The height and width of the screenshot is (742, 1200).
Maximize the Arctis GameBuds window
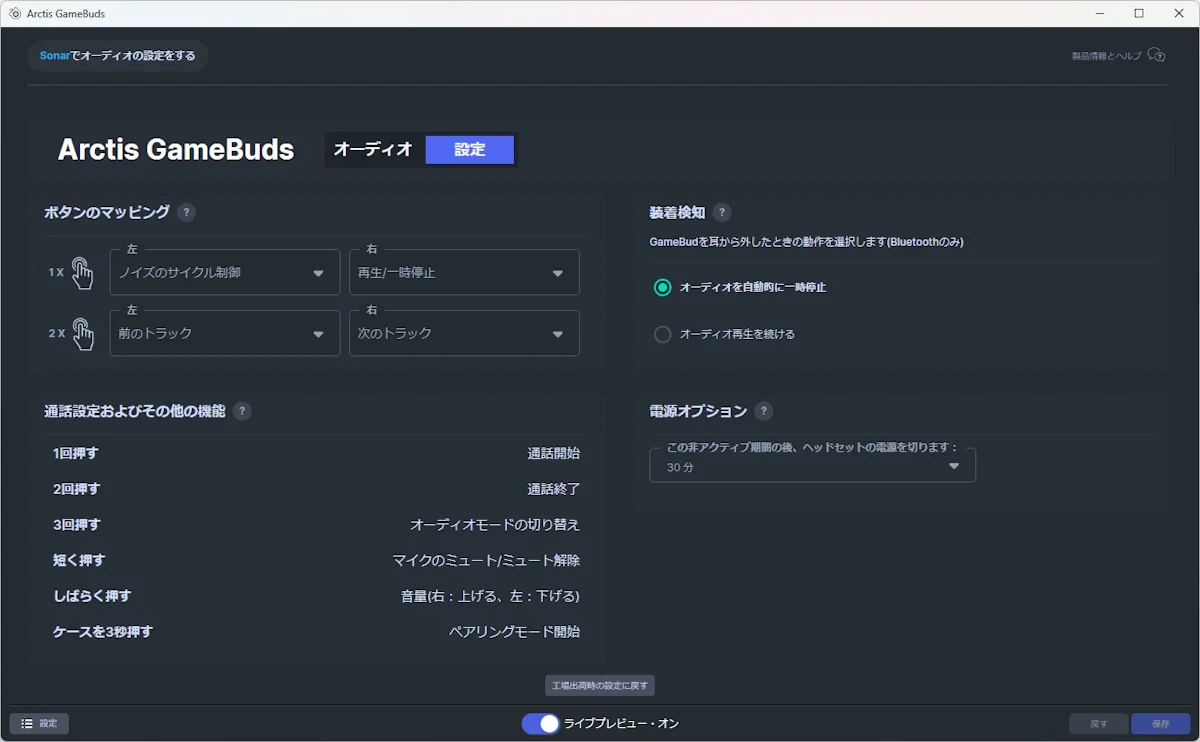pos(1139,14)
